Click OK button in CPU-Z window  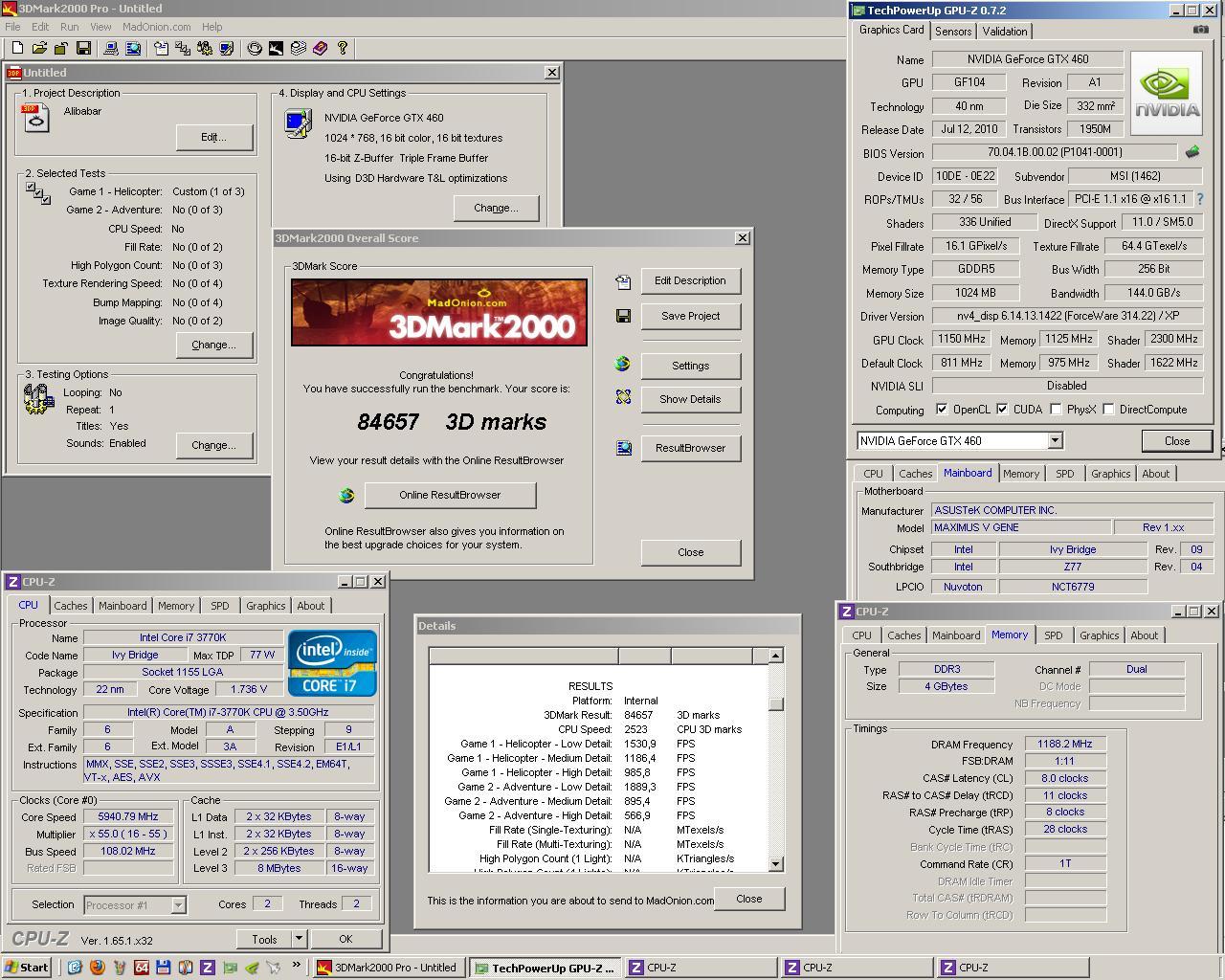click(345, 939)
